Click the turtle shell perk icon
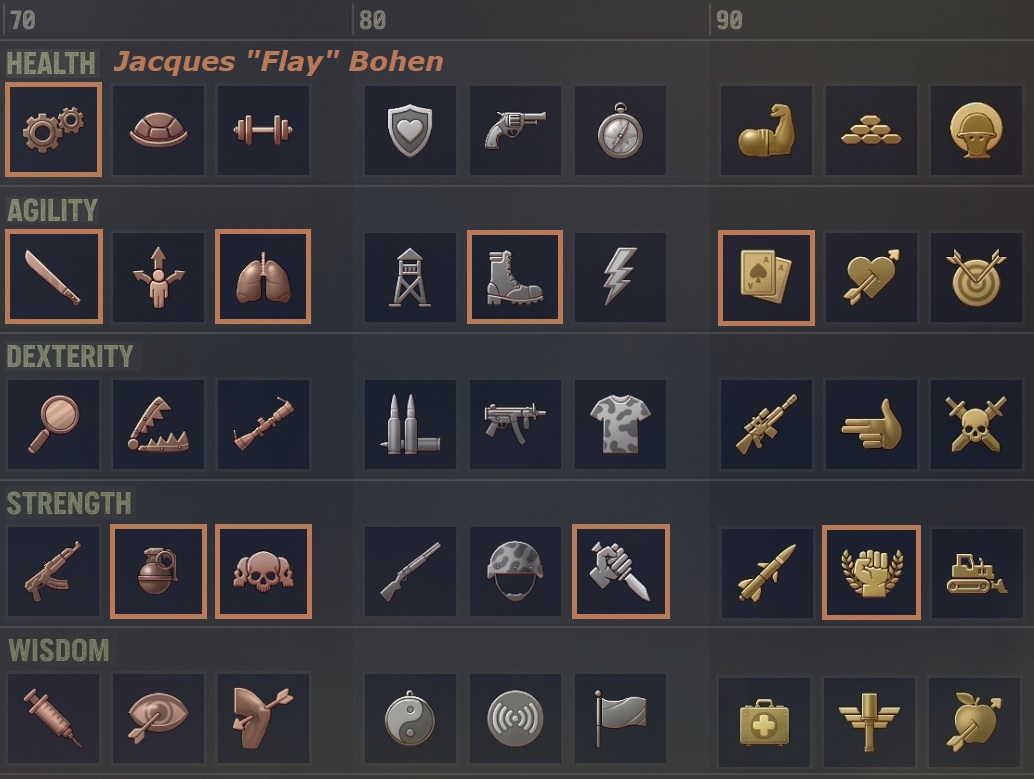 click(x=158, y=130)
